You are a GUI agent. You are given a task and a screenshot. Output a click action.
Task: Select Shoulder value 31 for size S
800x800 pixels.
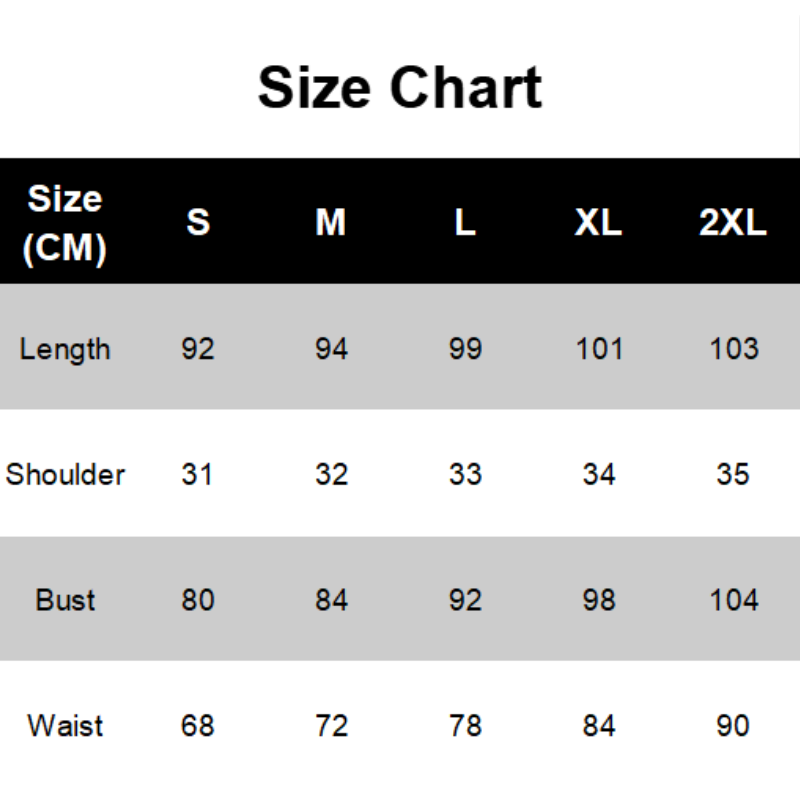[198, 474]
